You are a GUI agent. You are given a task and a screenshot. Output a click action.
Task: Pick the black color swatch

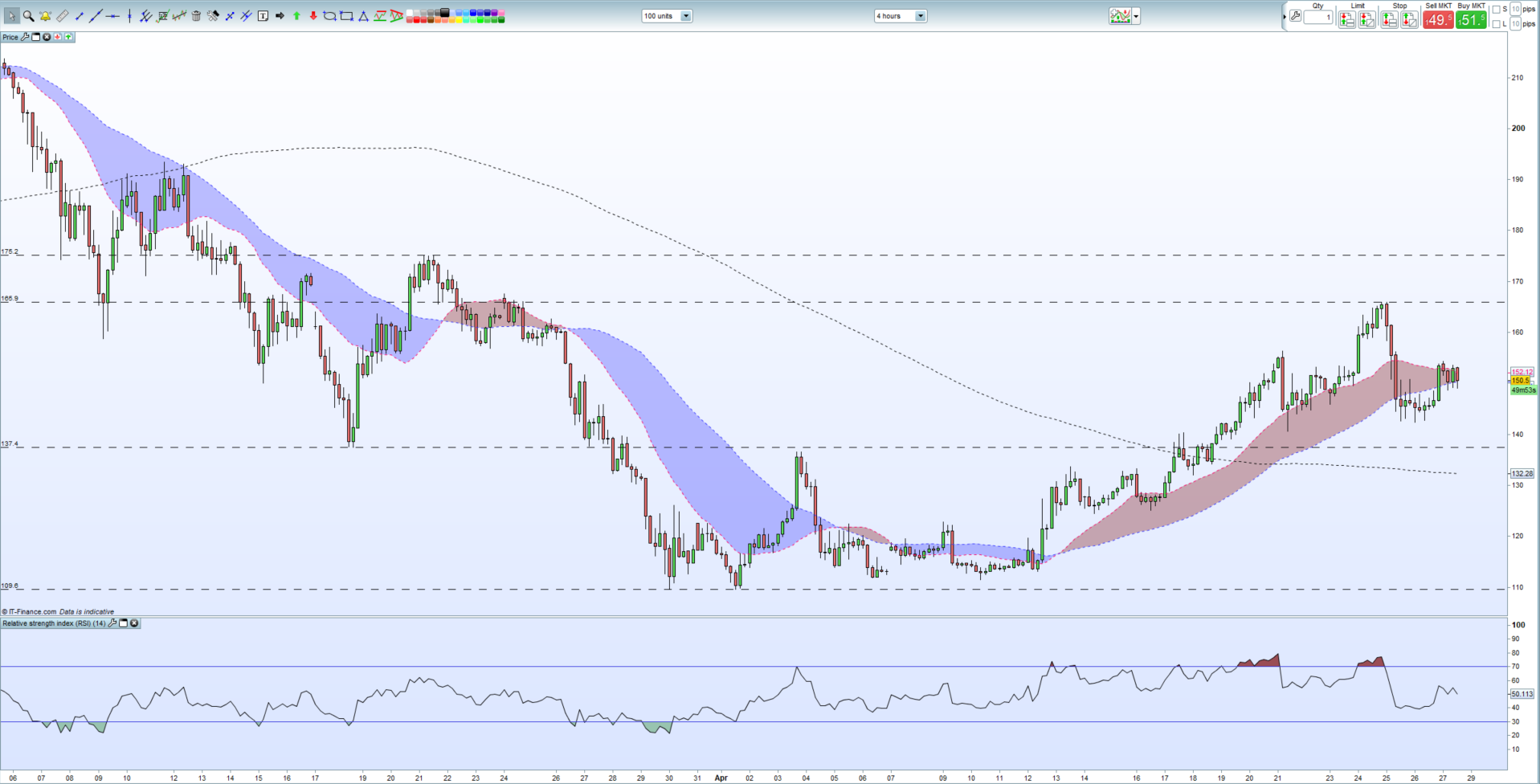pos(443,12)
